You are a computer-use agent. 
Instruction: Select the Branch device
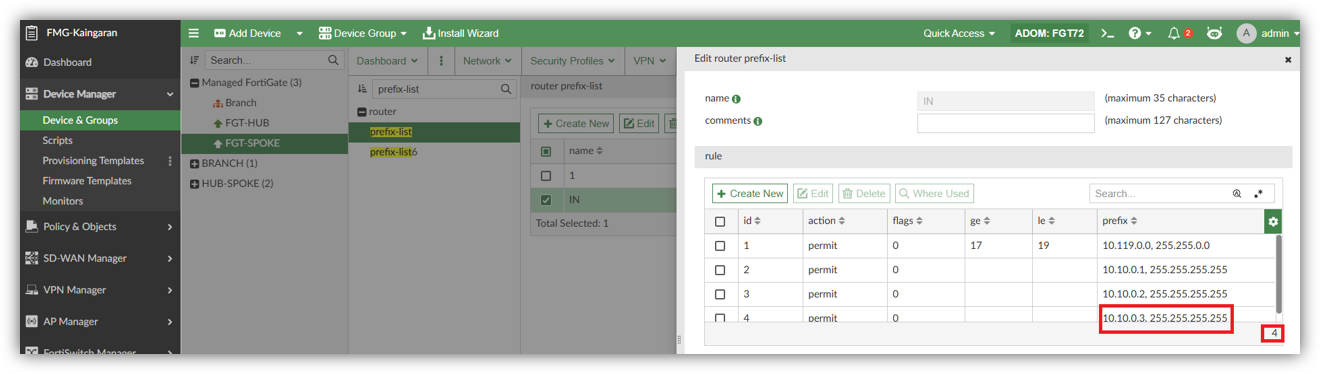(241, 102)
